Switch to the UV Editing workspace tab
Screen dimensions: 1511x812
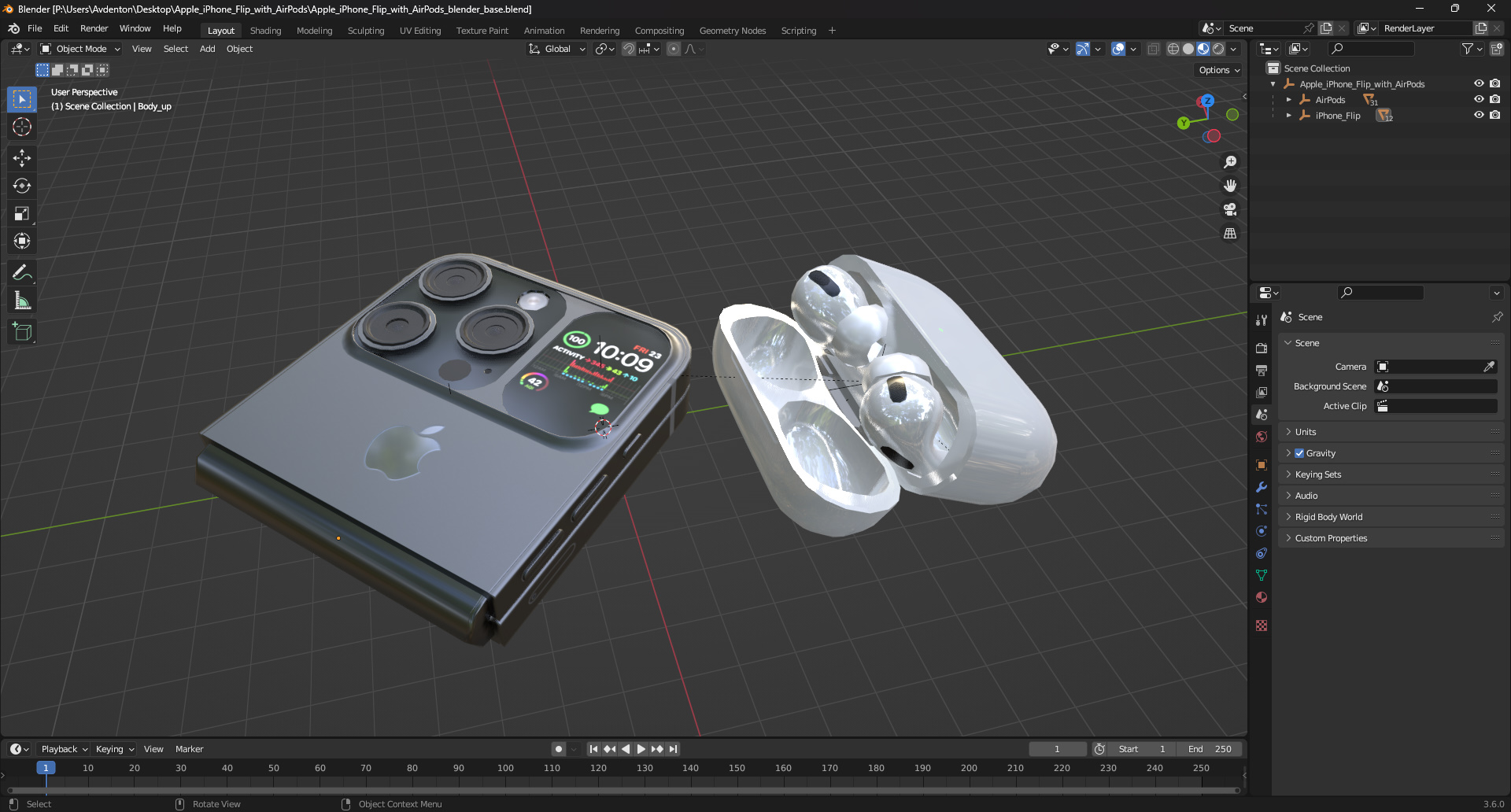[420, 31]
